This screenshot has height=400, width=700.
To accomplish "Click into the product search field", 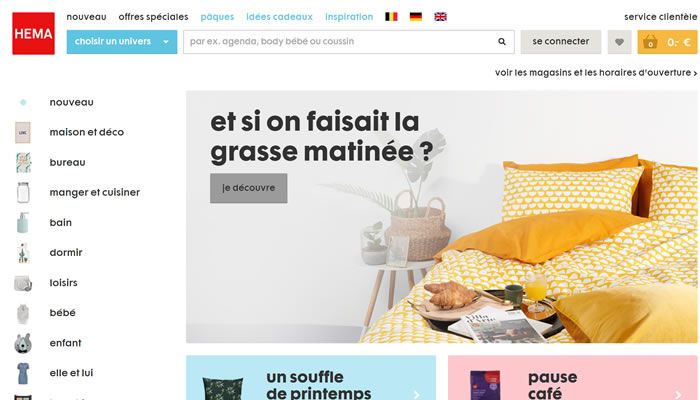I will point(340,42).
